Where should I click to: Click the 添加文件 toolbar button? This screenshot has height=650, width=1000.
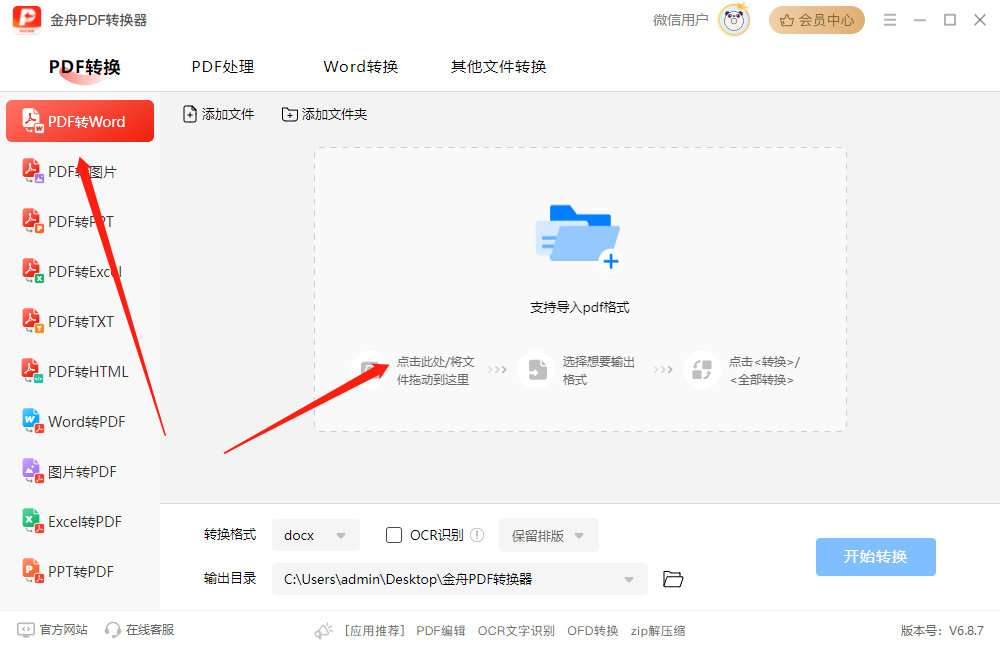pyautogui.click(x=219, y=114)
